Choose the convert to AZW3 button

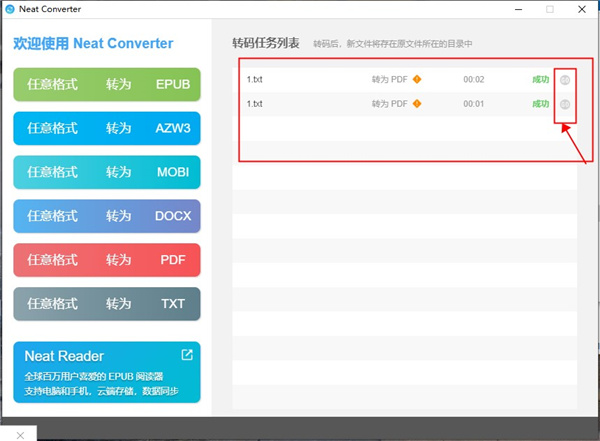point(107,128)
